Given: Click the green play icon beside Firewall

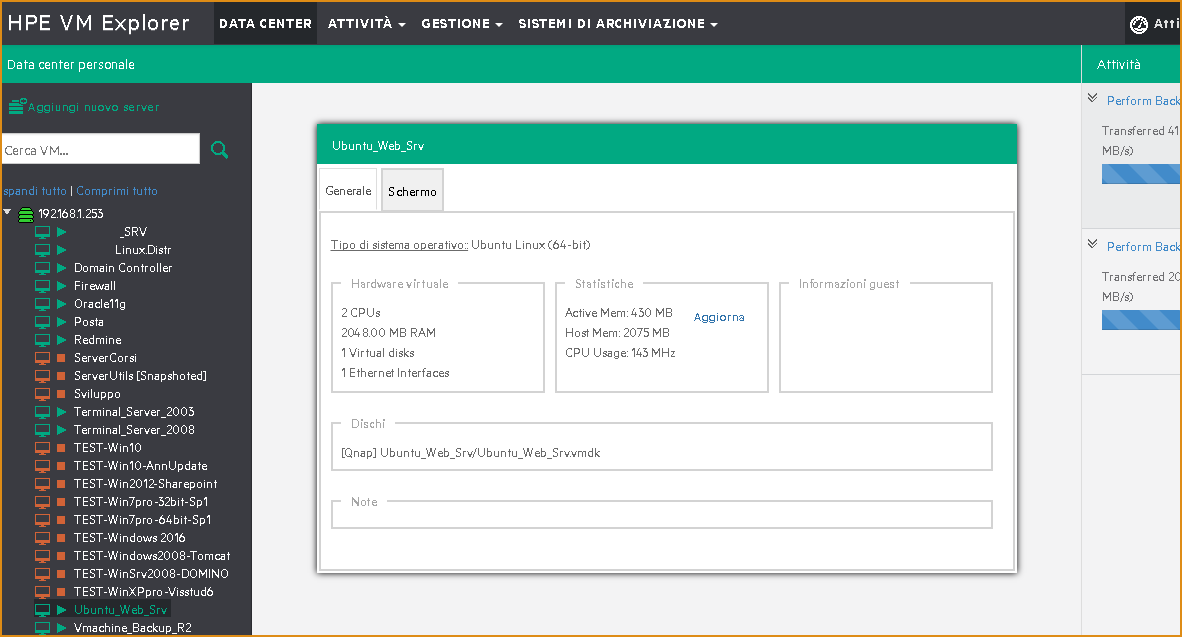Looking at the screenshot, I should tap(62, 286).
